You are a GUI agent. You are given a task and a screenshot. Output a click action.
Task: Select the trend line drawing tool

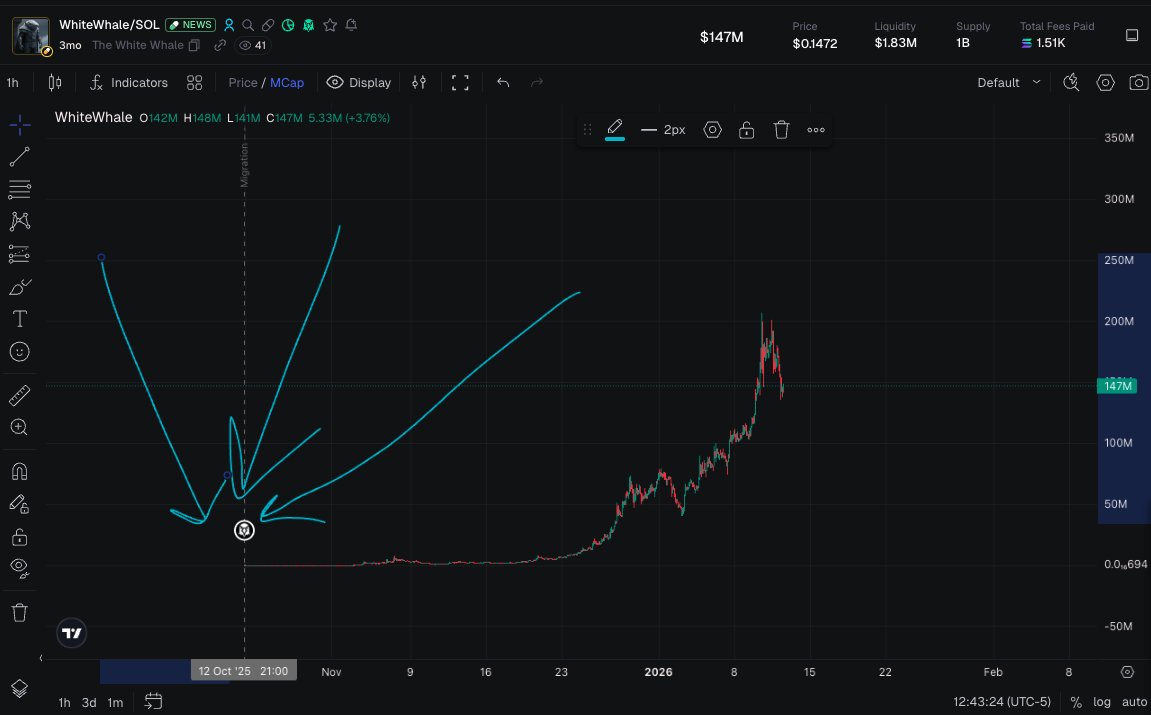coord(20,156)
